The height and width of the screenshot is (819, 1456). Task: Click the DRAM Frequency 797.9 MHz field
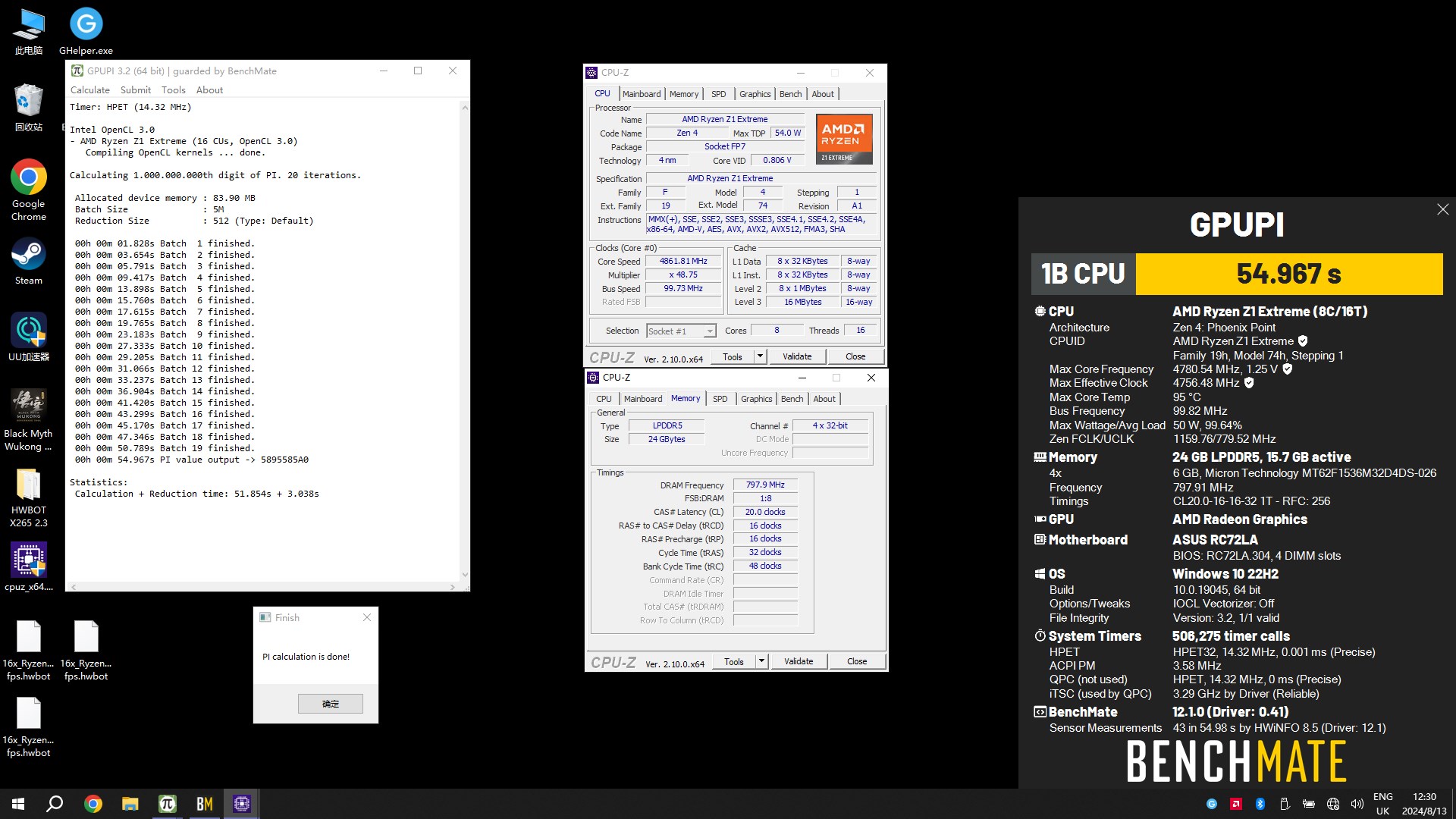coord(765,485)
